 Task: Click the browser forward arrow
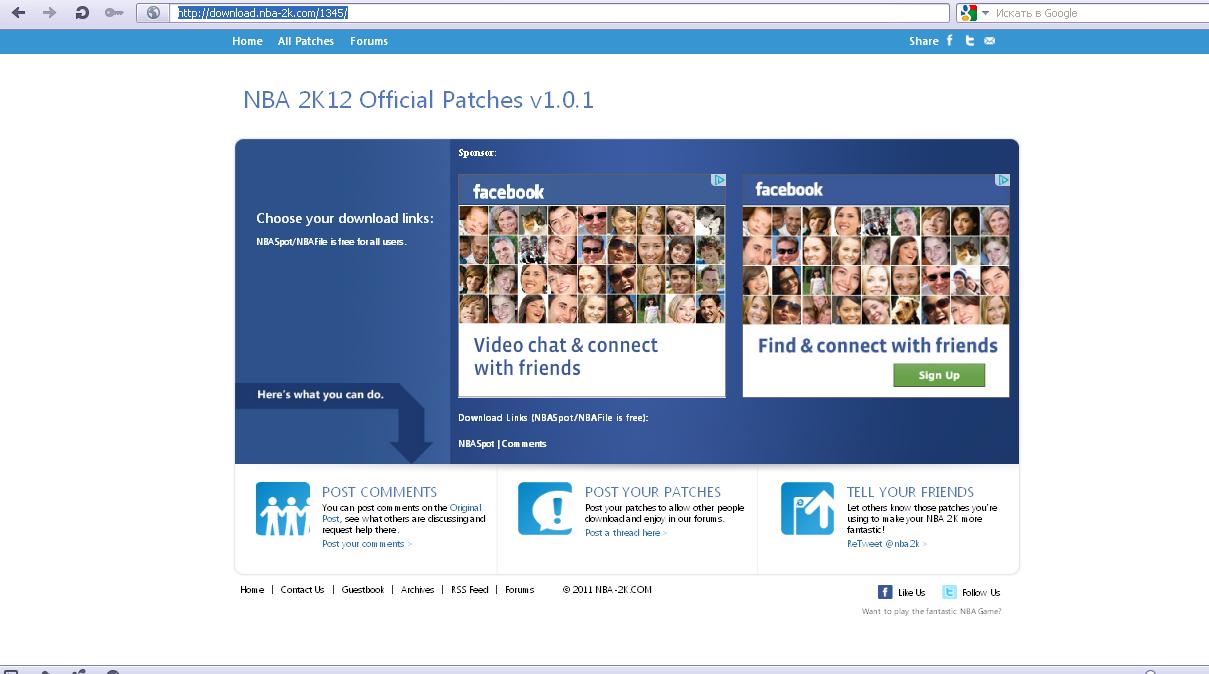tap(49, 13)
